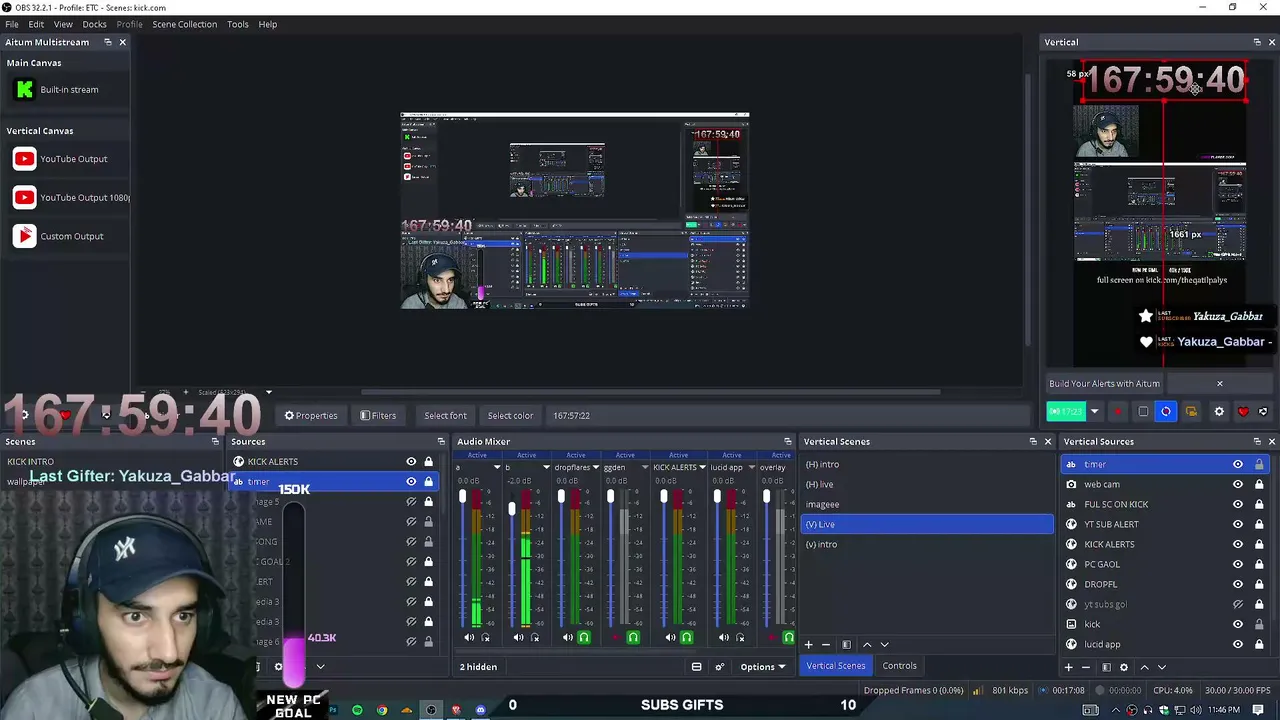Open the Edit menu
Screen dimensions: 1280x720
coord(36,24)
